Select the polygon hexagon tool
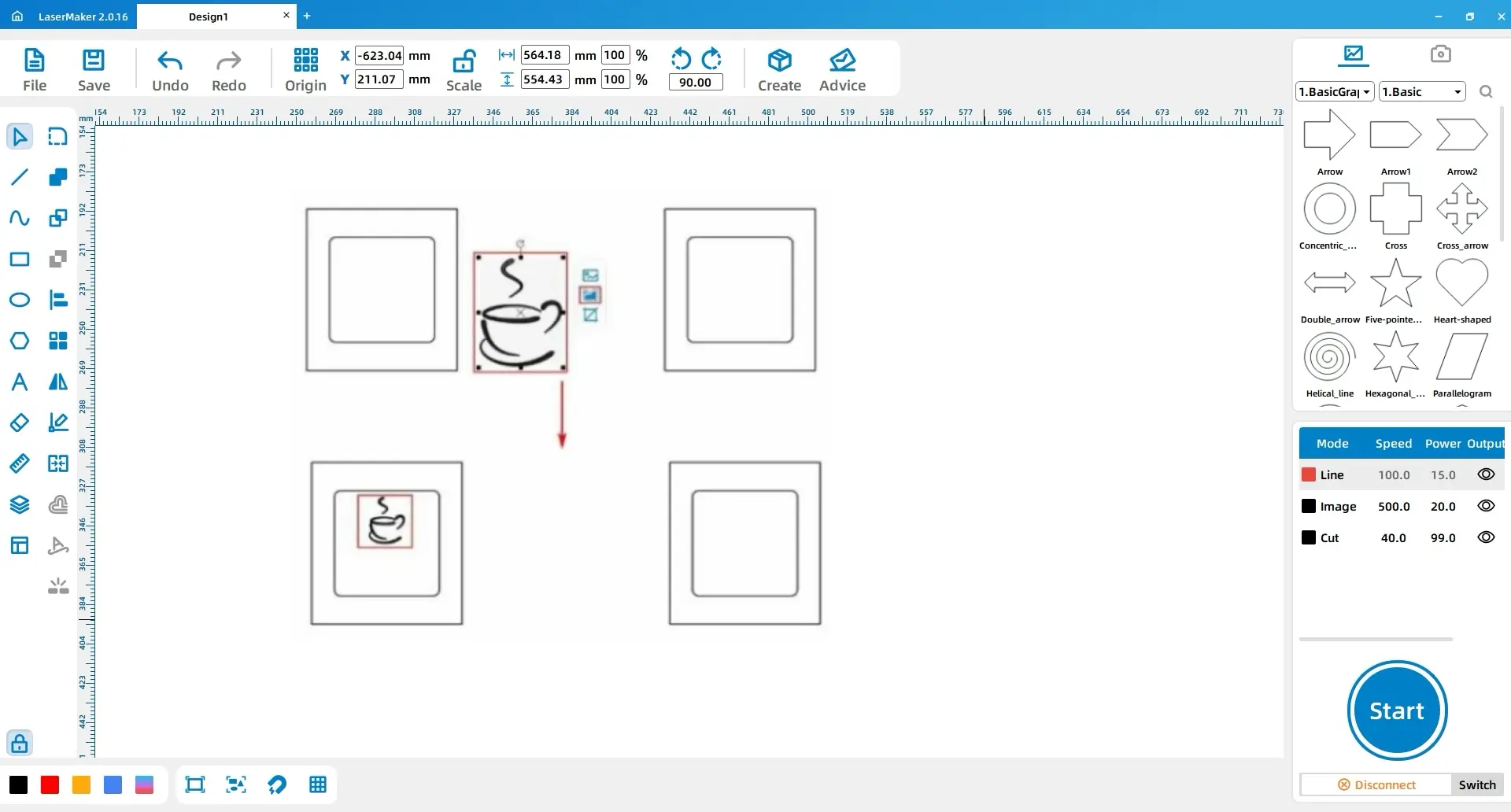The width and height of the screenshot is (1511, 812). pos(19,341)
